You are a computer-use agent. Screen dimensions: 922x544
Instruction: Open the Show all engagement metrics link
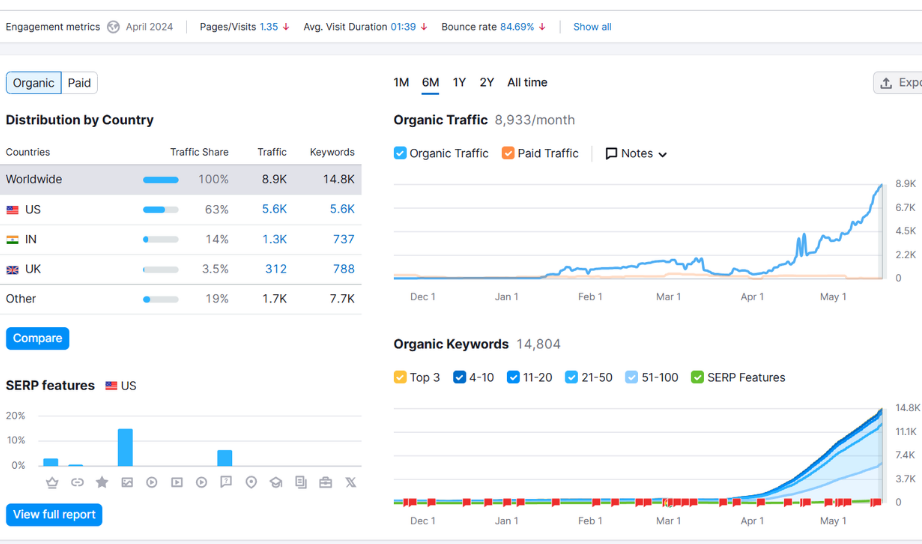592,27
